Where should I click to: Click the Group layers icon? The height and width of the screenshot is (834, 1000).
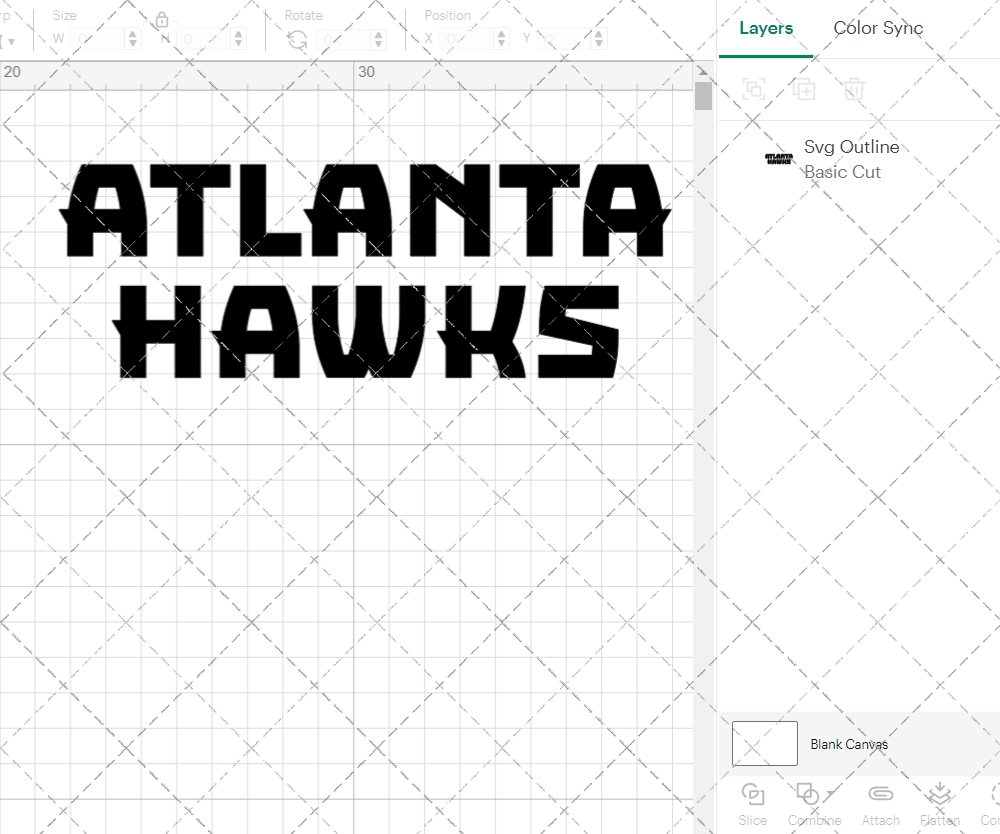[x=754, y=89]
